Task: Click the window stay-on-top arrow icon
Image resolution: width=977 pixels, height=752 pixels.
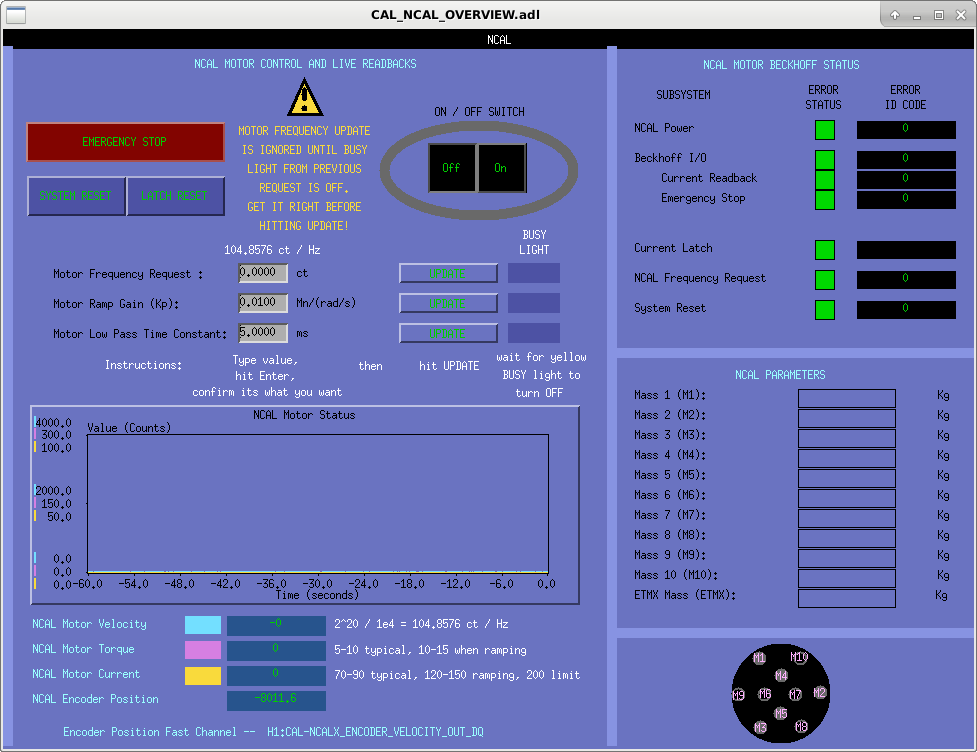Action: point(895,15)
